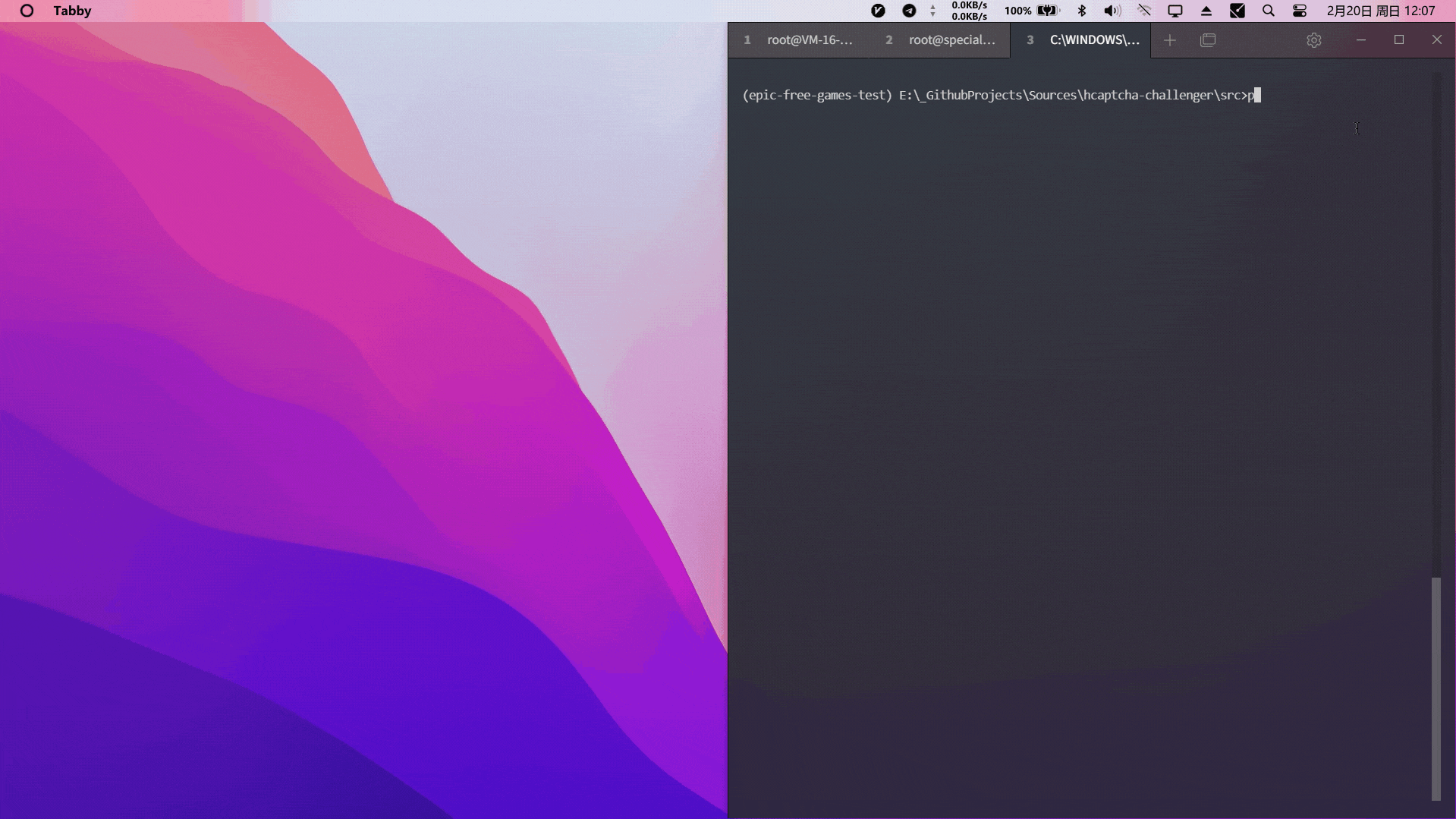Click the terminal command prompt line
The width and height of the screenshot is (1456, 819).
(1002, 95)
